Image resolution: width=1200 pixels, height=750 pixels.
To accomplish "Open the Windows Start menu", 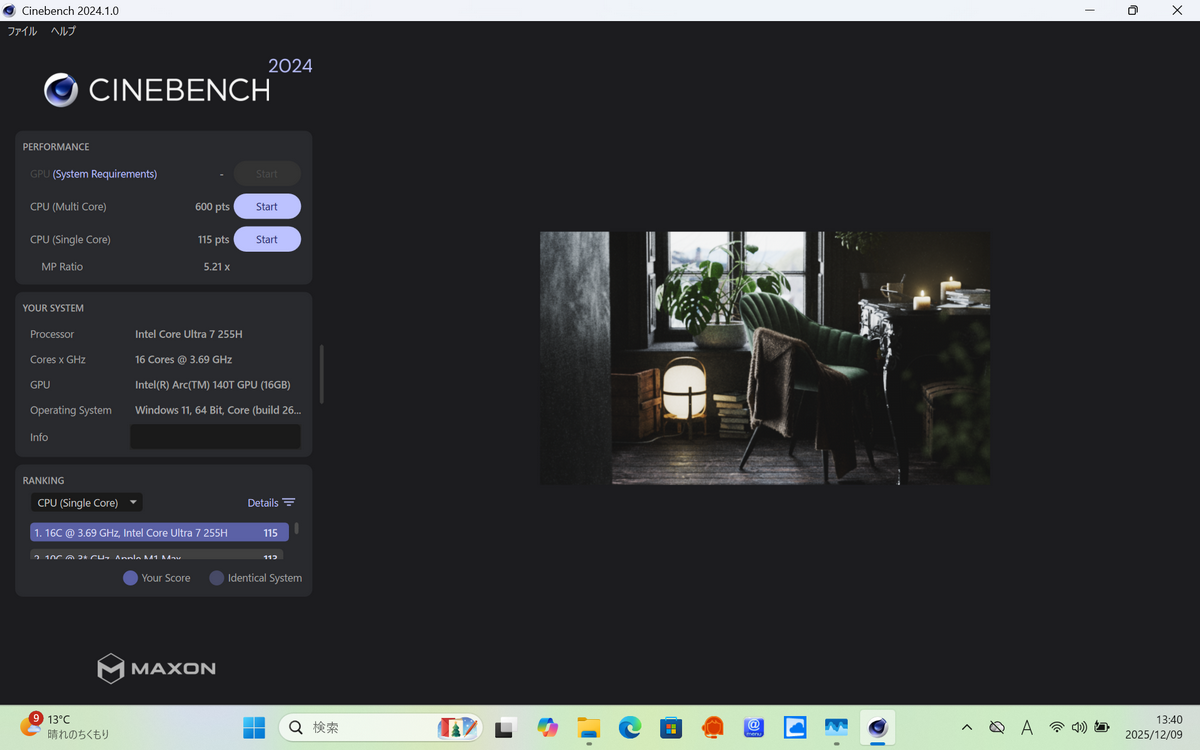I will (254, 728).
